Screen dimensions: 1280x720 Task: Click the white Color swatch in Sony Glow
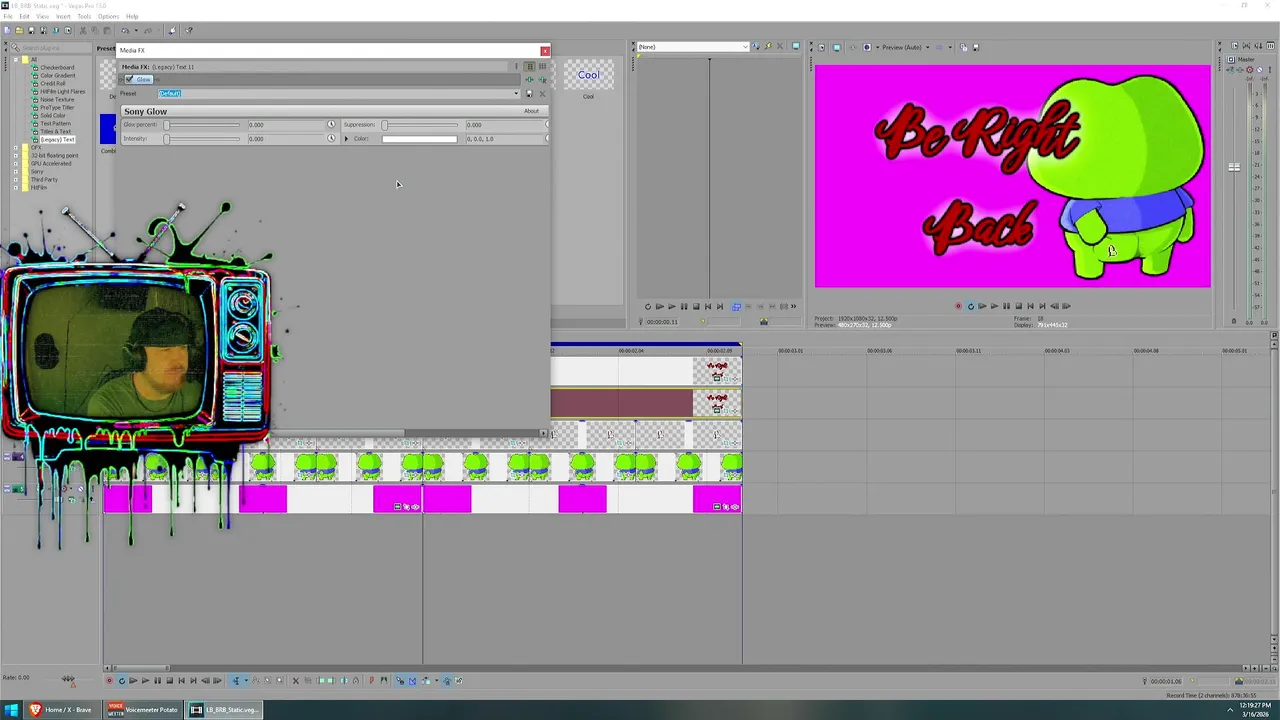pyautogui.click(x=419, y=138)
